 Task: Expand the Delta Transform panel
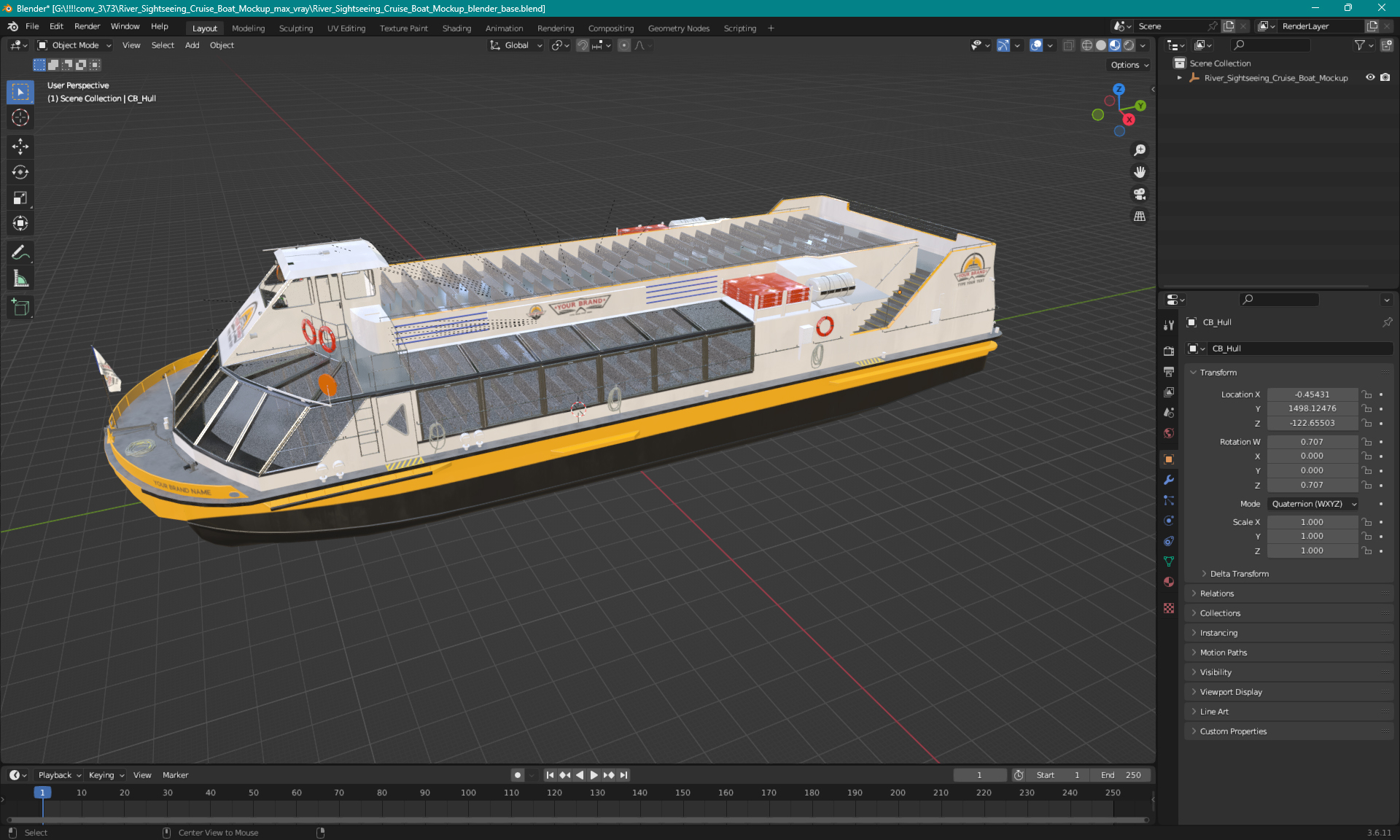point(1239,574)
